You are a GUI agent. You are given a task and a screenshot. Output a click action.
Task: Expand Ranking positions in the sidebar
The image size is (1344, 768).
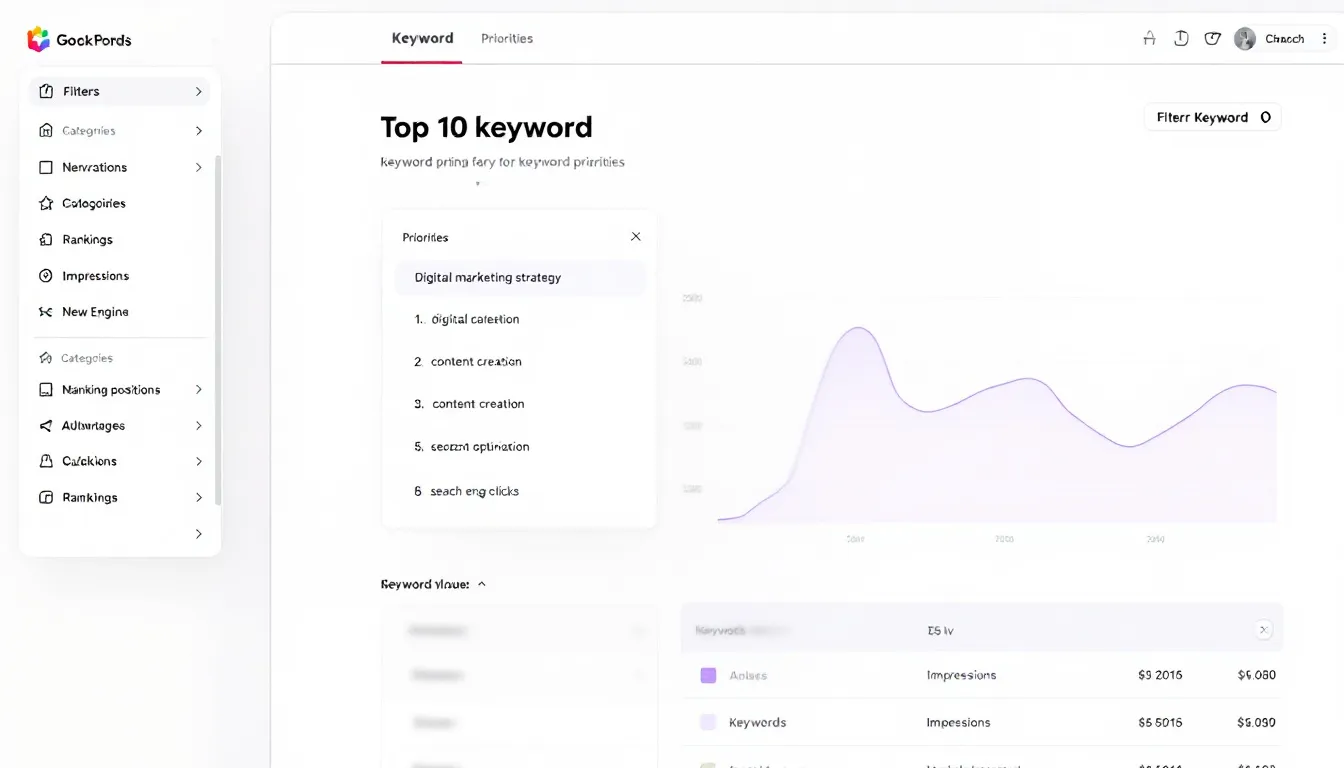click(200, 389)
